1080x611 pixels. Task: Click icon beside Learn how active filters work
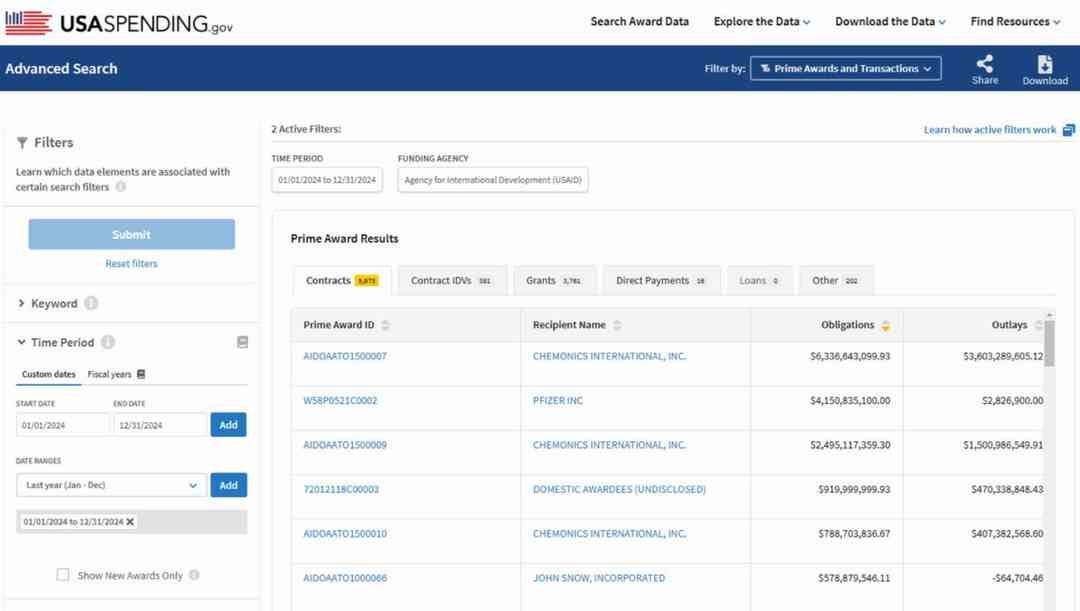(x=1068, y=130)
